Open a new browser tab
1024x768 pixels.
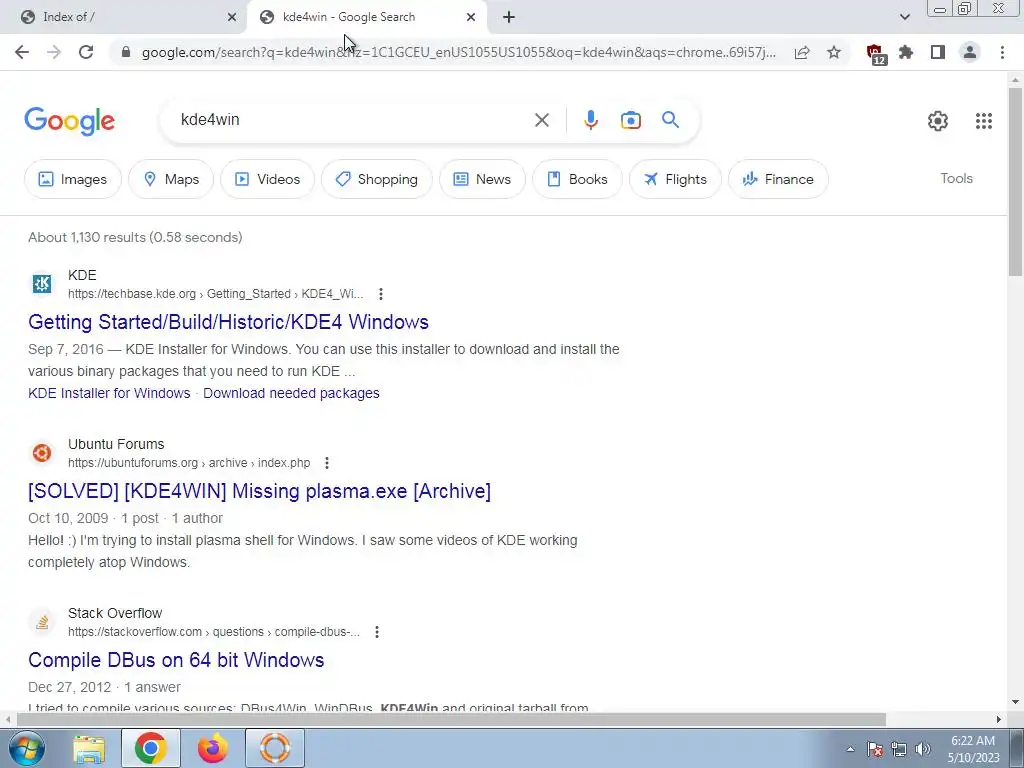[x=509, y=17]
